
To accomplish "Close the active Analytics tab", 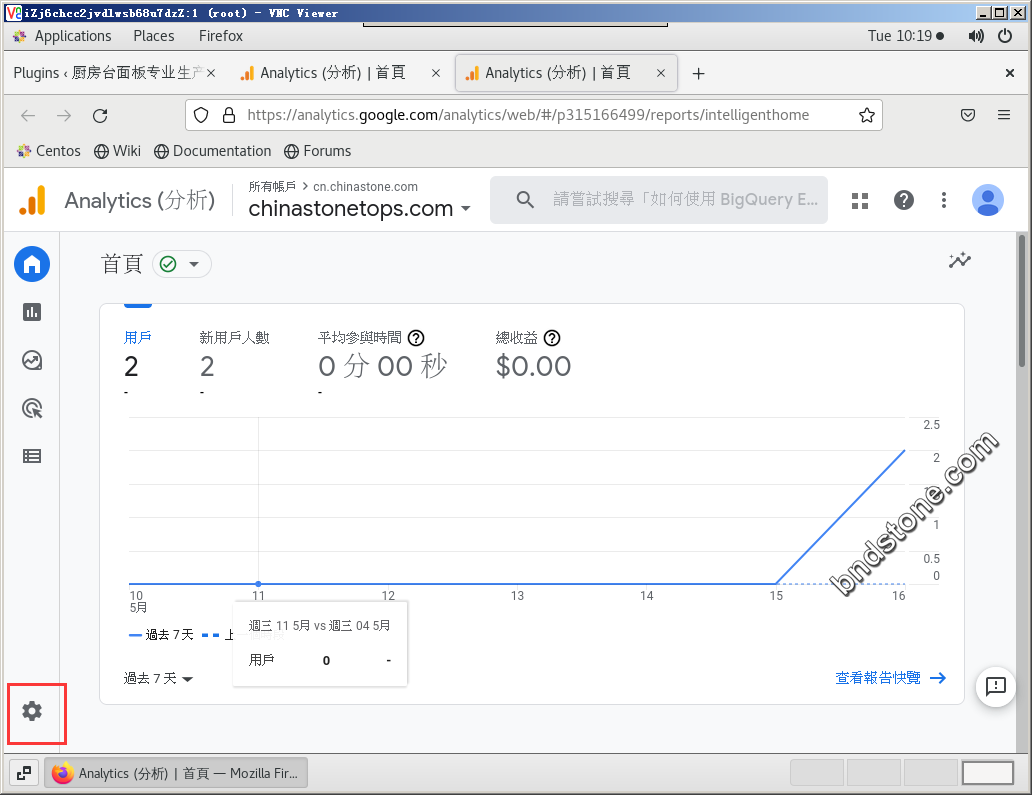I will 661,73.
